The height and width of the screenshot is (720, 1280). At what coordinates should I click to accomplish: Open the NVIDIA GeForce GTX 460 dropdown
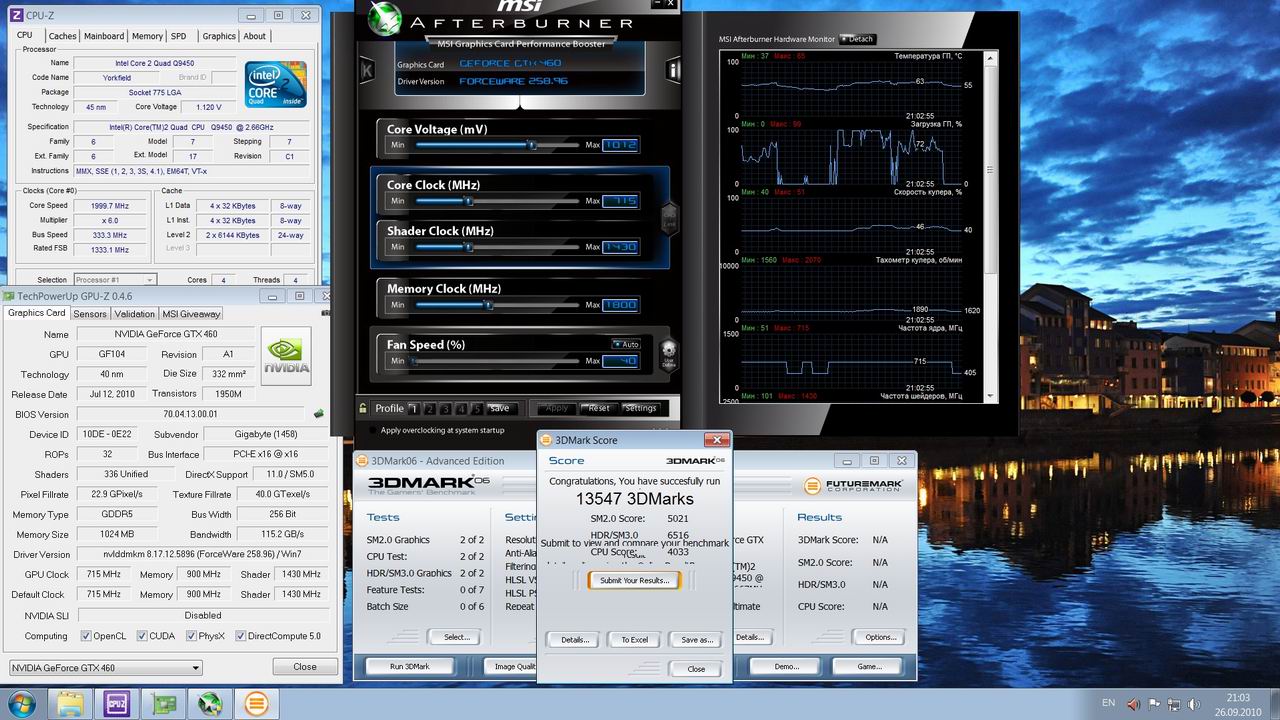pos(105,667)
